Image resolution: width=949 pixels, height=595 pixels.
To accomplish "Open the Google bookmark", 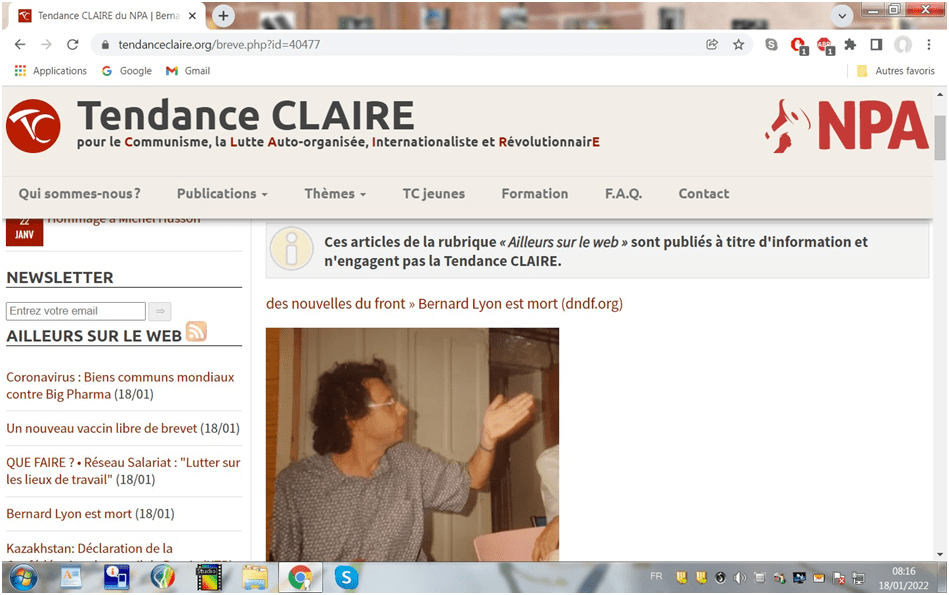I will point(127,71).
